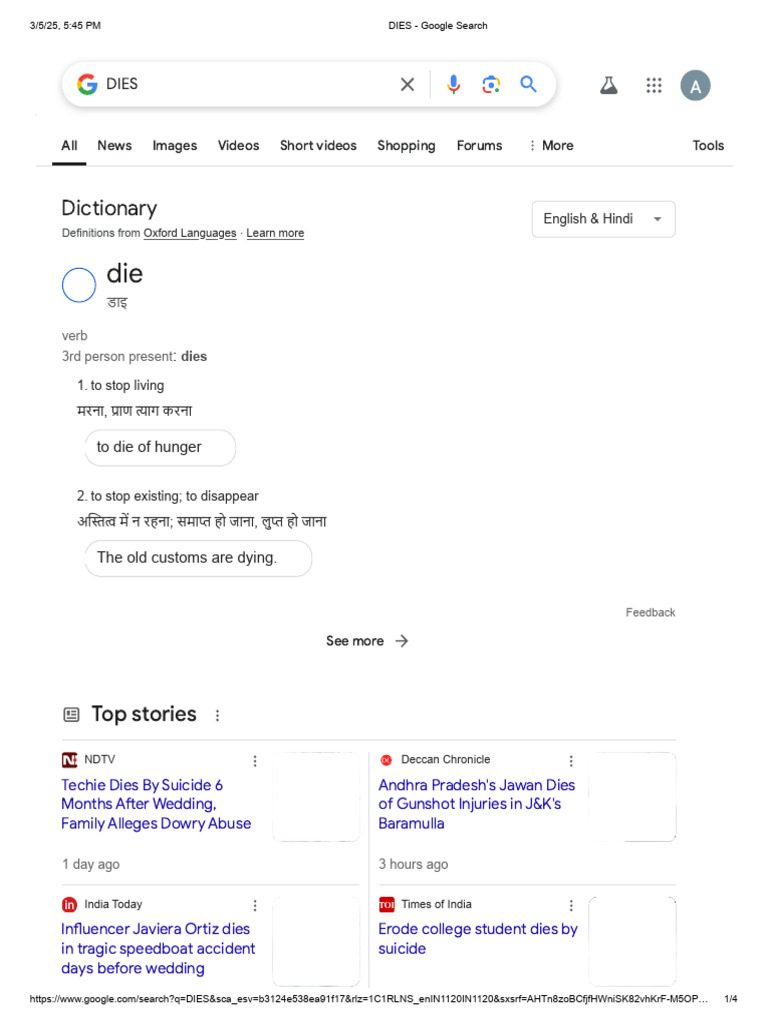
Task: Start voice search with microphone icon
Action: (453, 85)
